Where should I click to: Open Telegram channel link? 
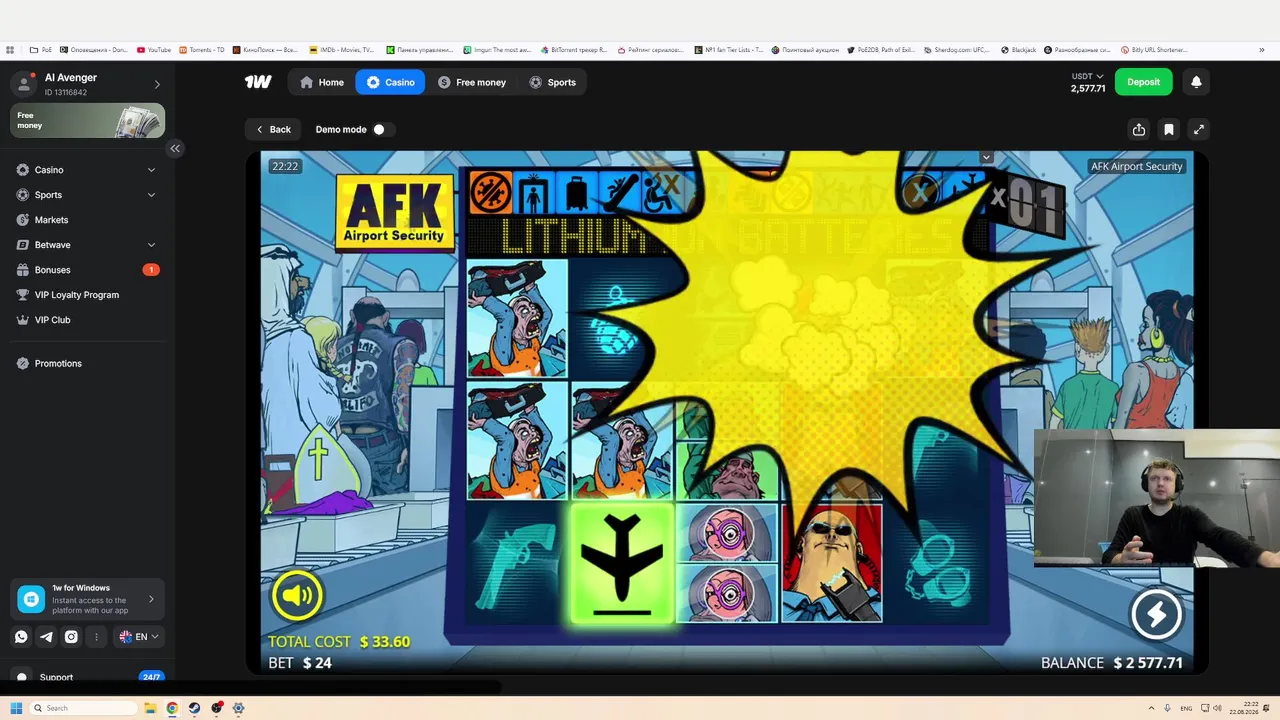(x=46, y=636)
